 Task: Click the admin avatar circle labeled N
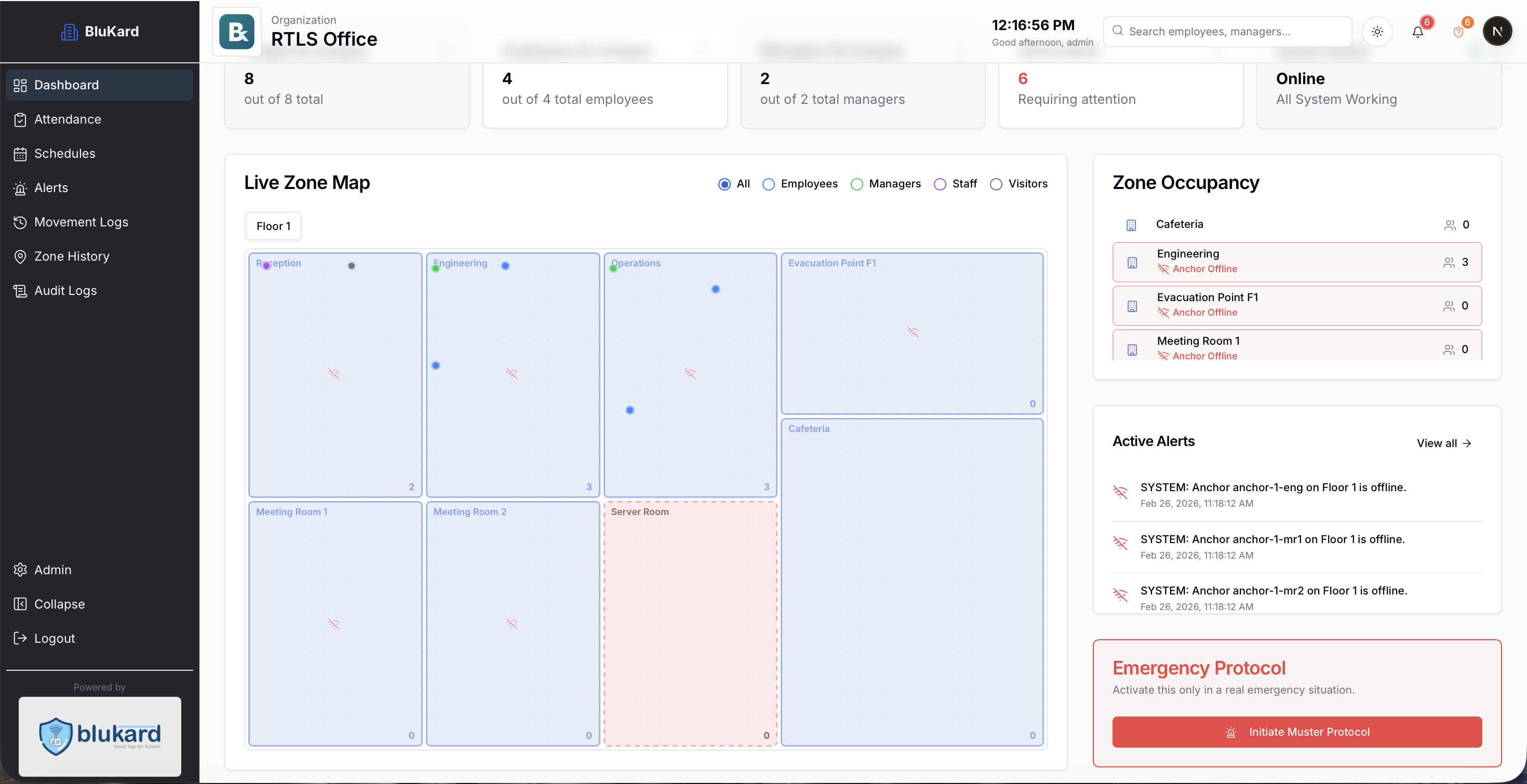click(1498, 31)
